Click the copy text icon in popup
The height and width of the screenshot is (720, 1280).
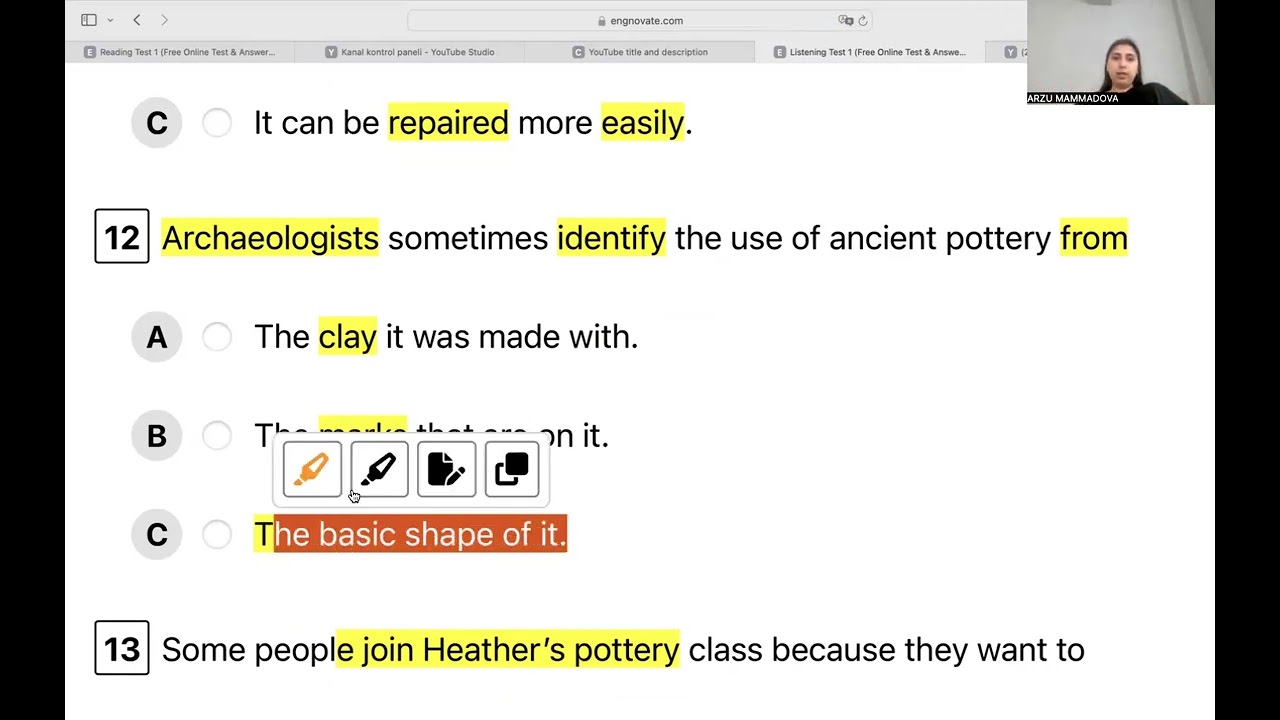512,469
